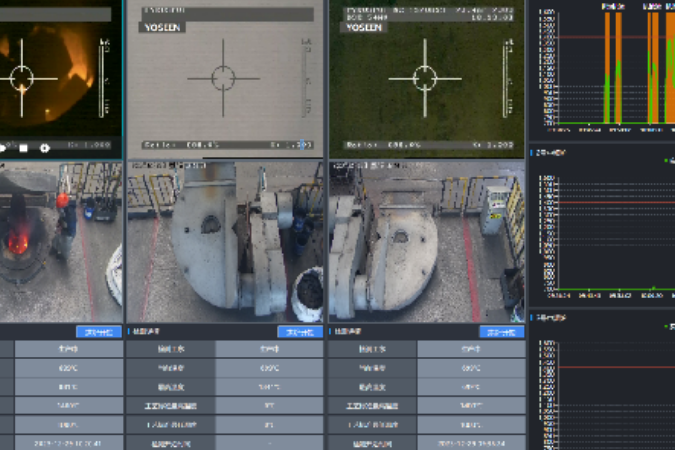Open the right camera image of the ladle
675x450 pixels.
point(427,240)
